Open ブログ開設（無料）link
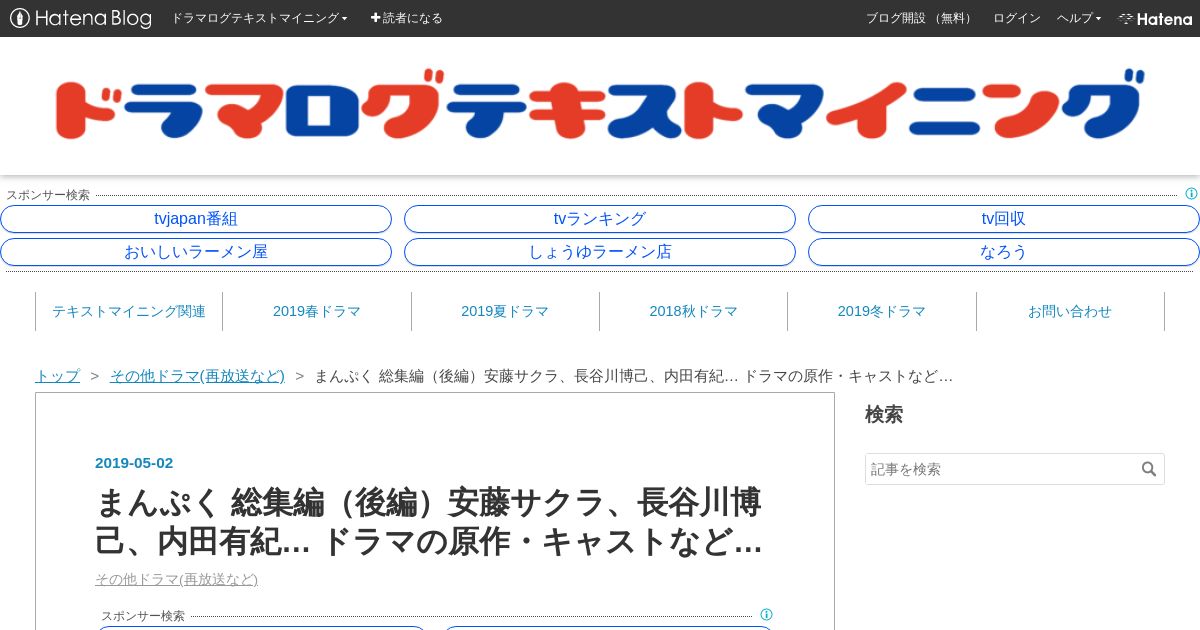 [x=920, y=18]
